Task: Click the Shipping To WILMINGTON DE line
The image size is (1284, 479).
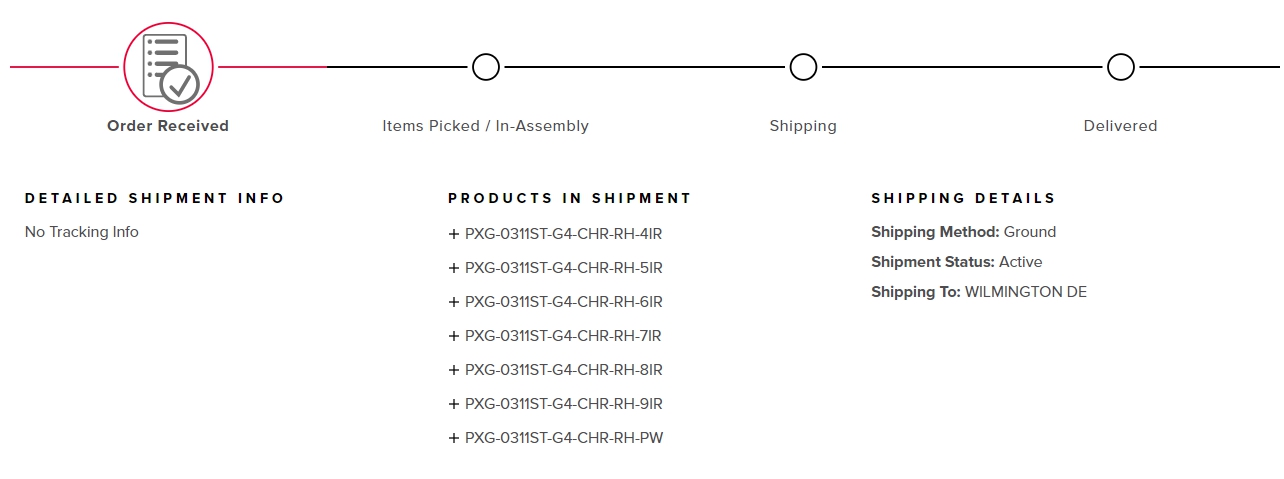Action: [x=979, y=292]
